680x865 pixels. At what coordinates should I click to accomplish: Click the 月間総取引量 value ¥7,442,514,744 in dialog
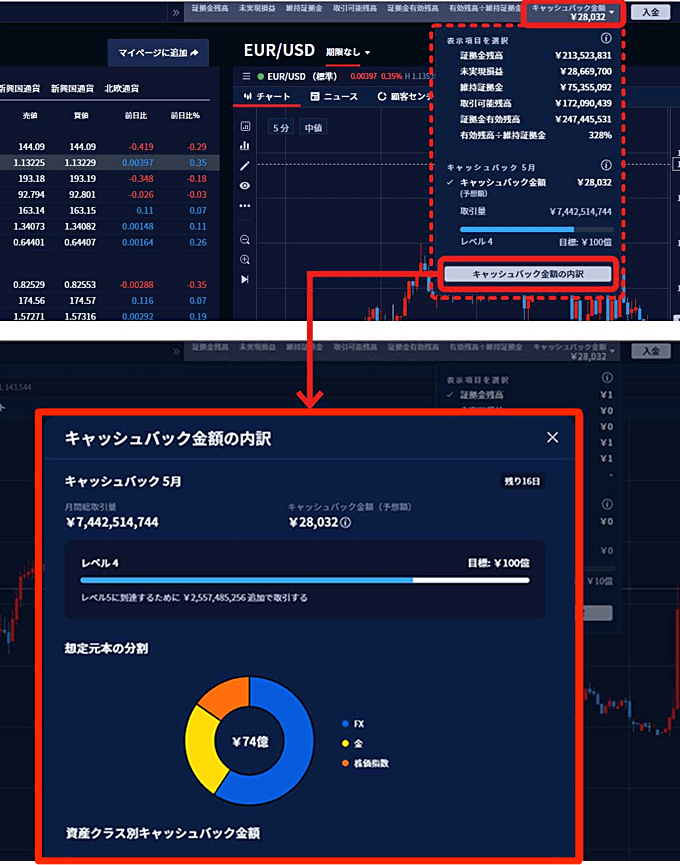click(112, 522)
